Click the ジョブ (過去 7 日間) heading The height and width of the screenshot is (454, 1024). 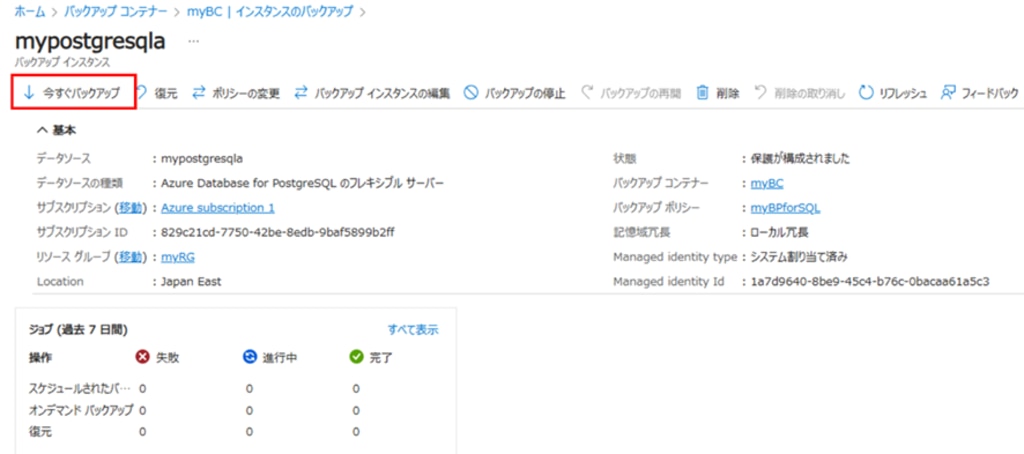coord(78,330)
